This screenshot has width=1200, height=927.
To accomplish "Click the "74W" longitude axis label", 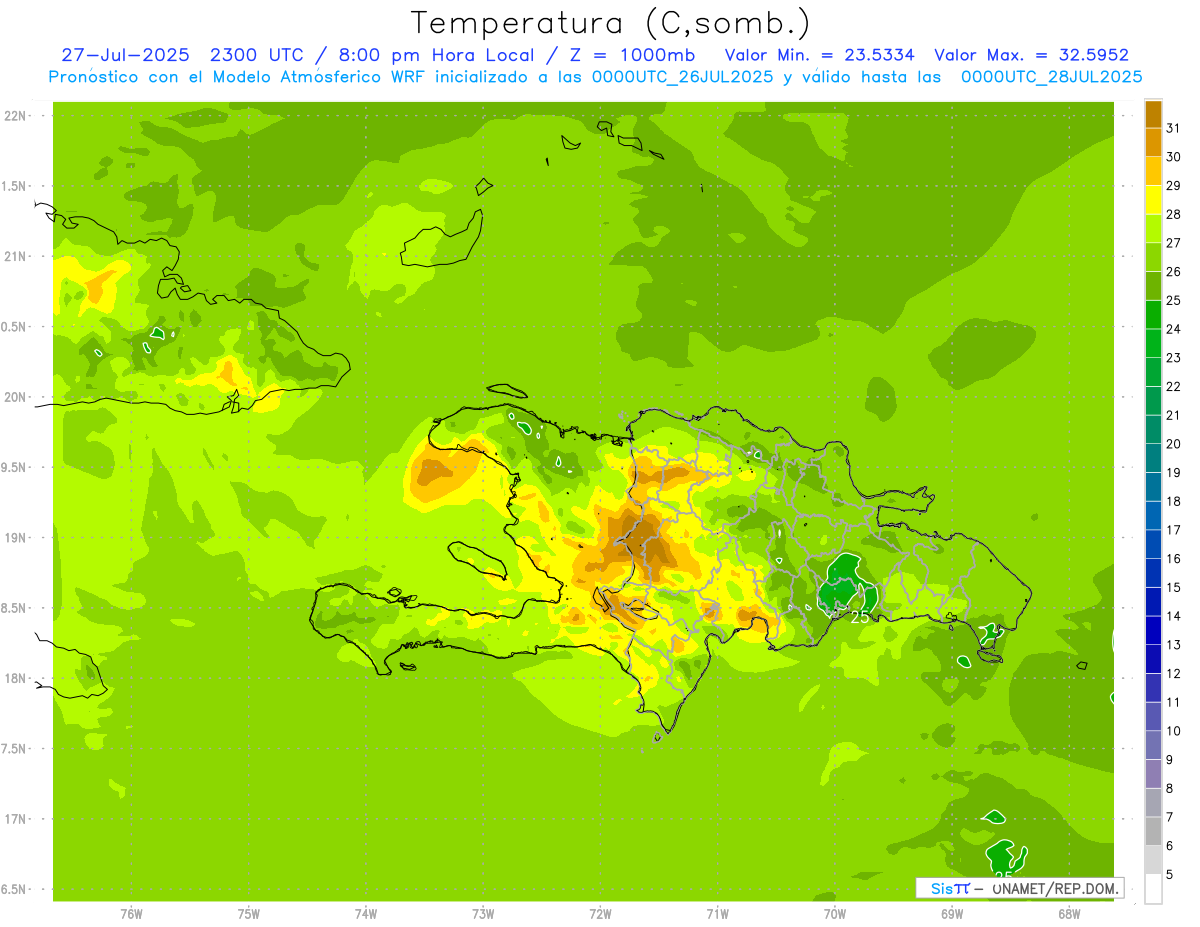I will [365, 914].
